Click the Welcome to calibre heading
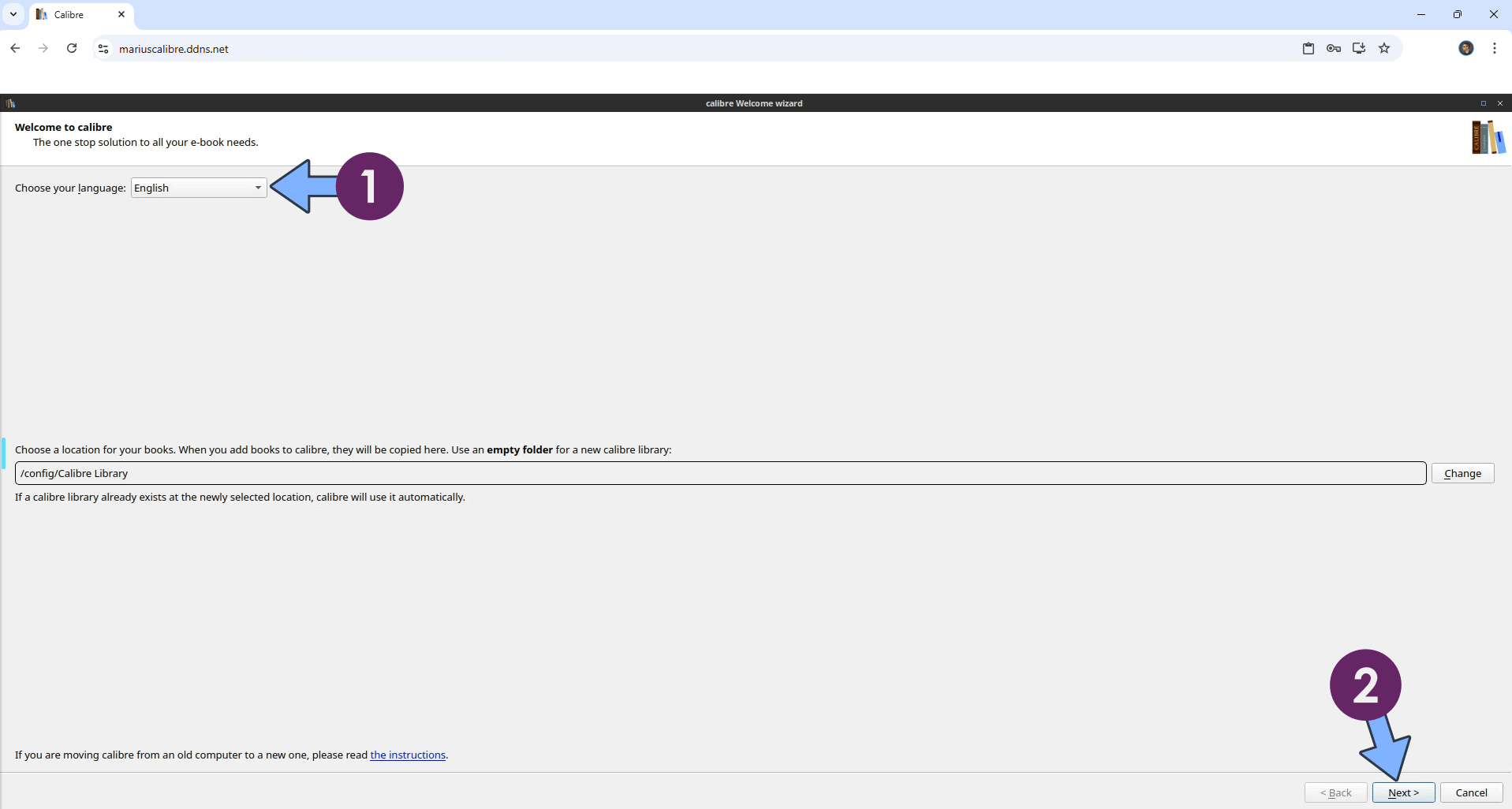Image resolution: width=1512 pixels, height=809 pixels. click(x=63, y=127)
